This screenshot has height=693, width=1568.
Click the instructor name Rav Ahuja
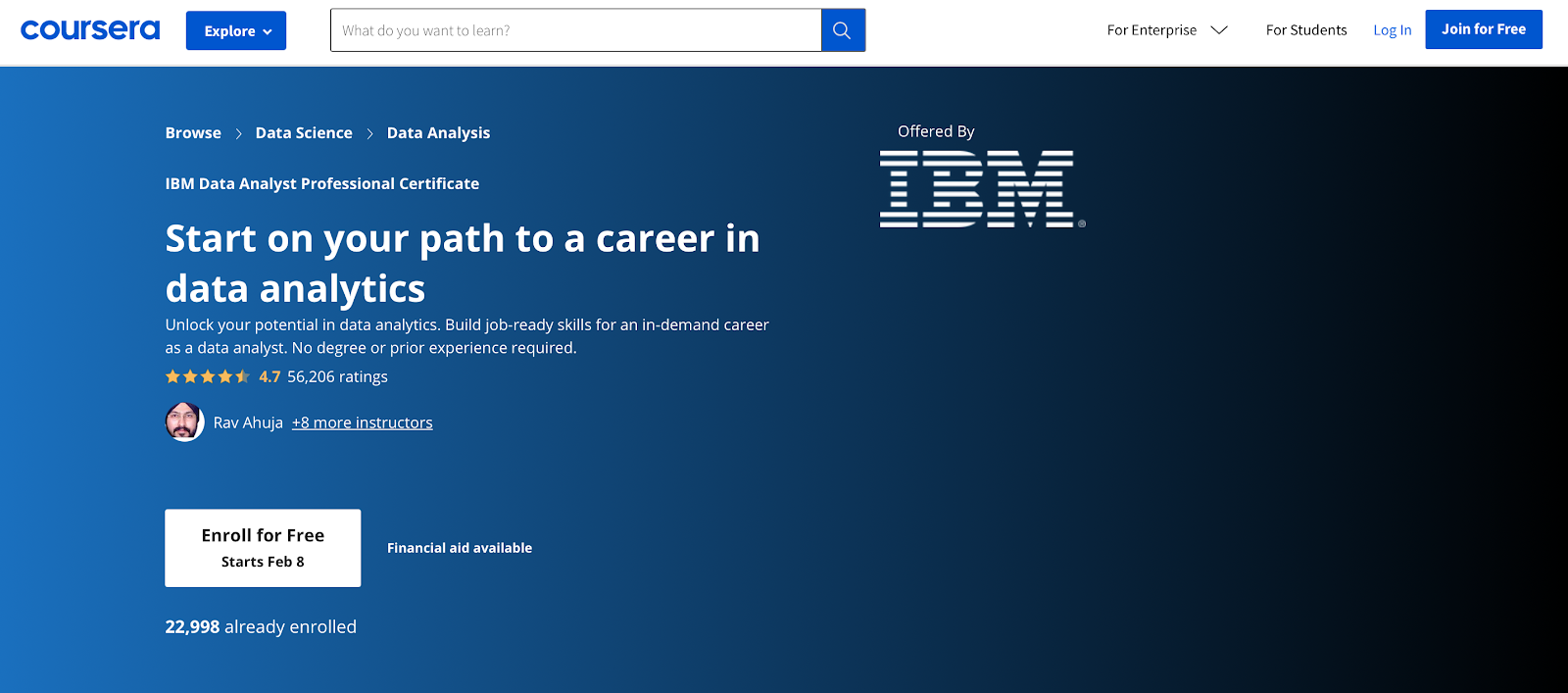[248, 422]
